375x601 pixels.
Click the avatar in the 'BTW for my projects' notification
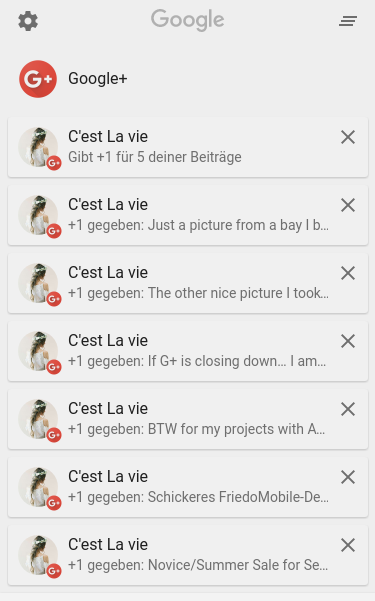click(38, 419)
